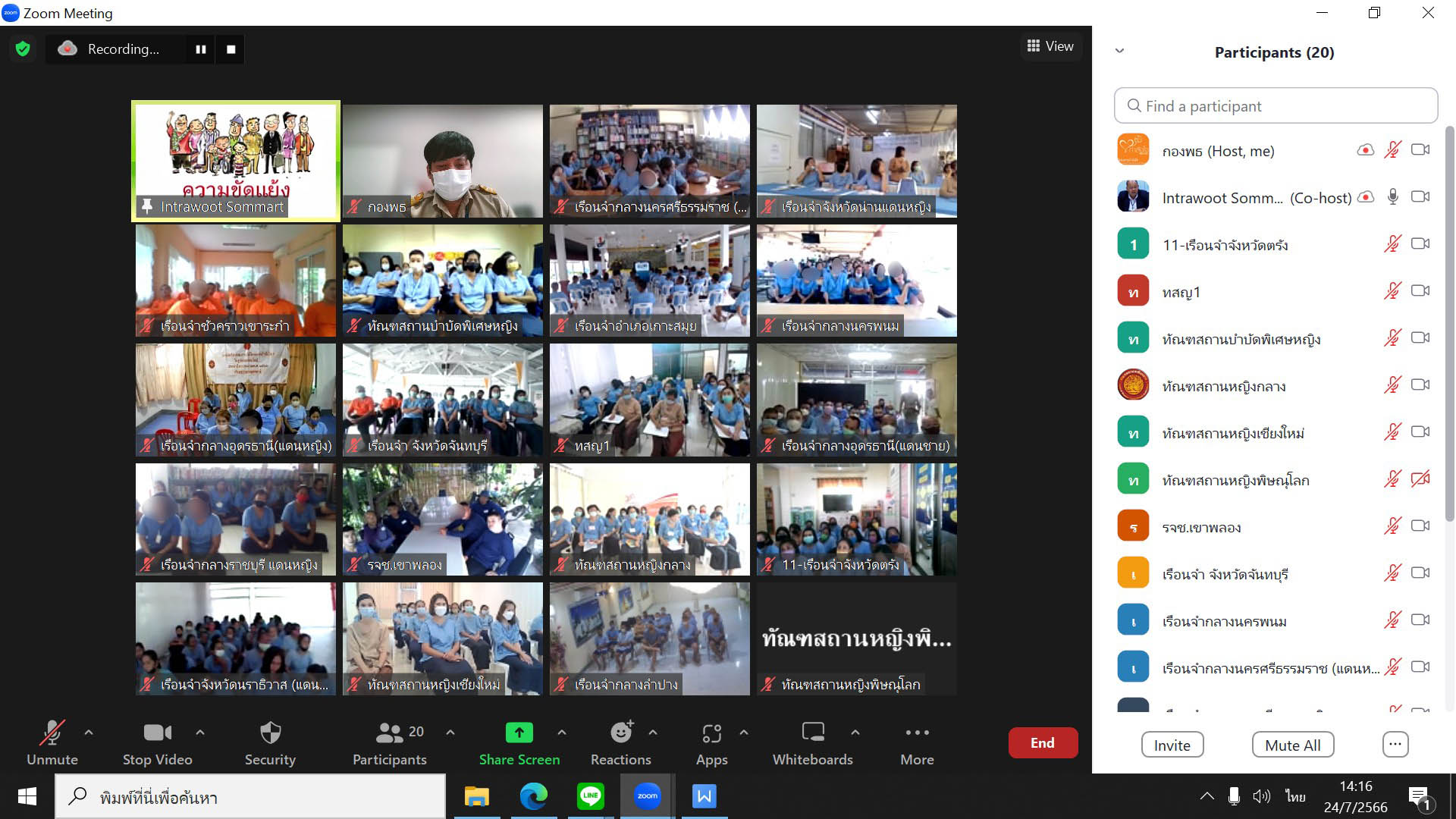Expand audio options arrow beside Unmute
The width and height of the screenshot is (1456, 819).
pyautogui.click(x=89, y=733)
